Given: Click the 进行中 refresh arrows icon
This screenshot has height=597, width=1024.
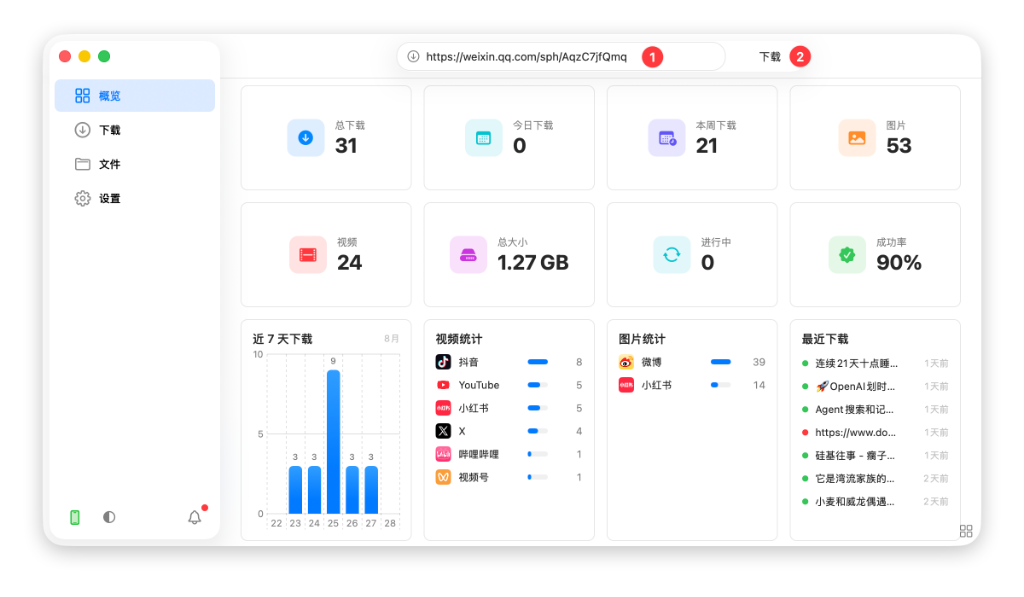Looking at the screenshot, I should [672, 255].
